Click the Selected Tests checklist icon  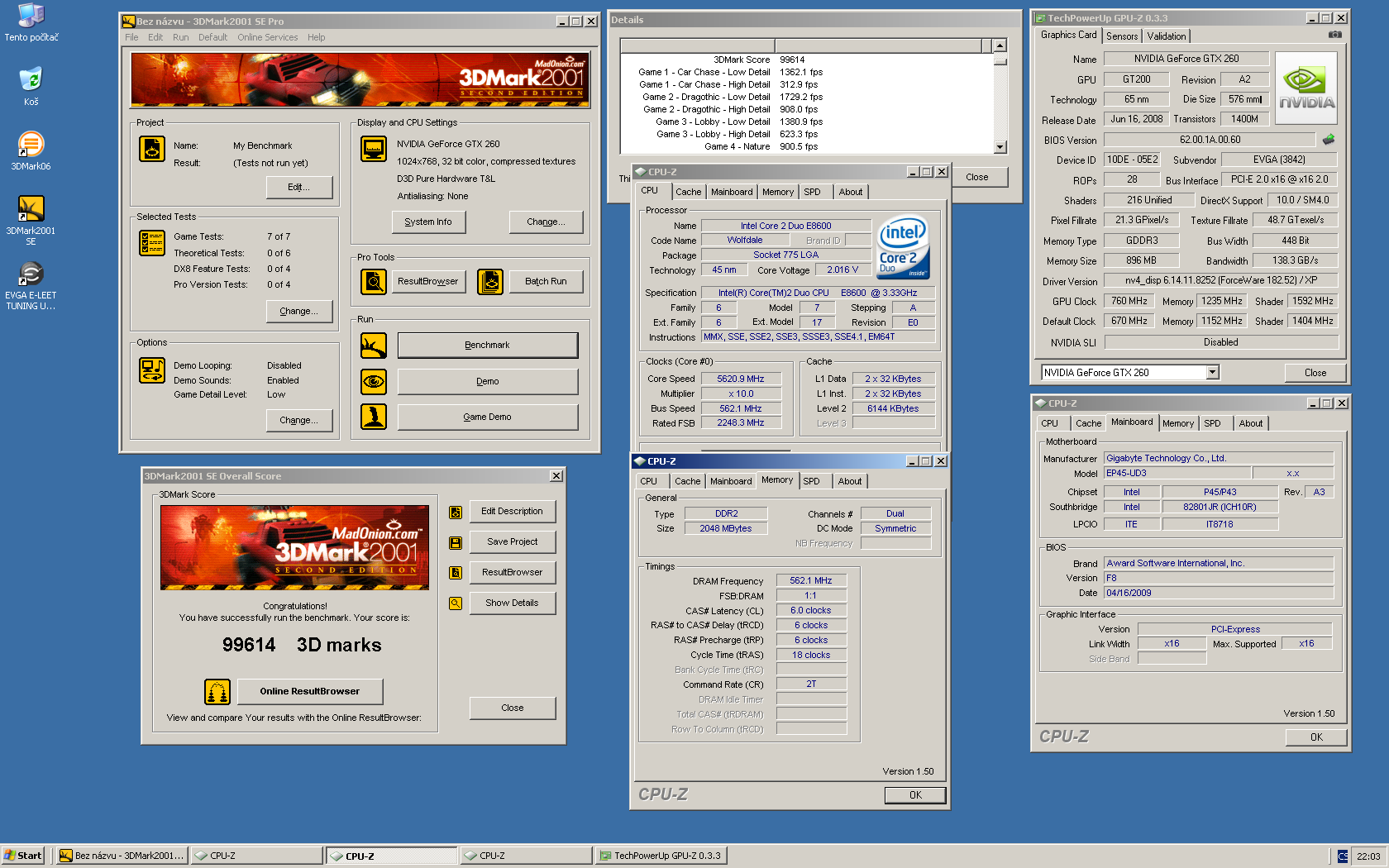coord(152,243)
